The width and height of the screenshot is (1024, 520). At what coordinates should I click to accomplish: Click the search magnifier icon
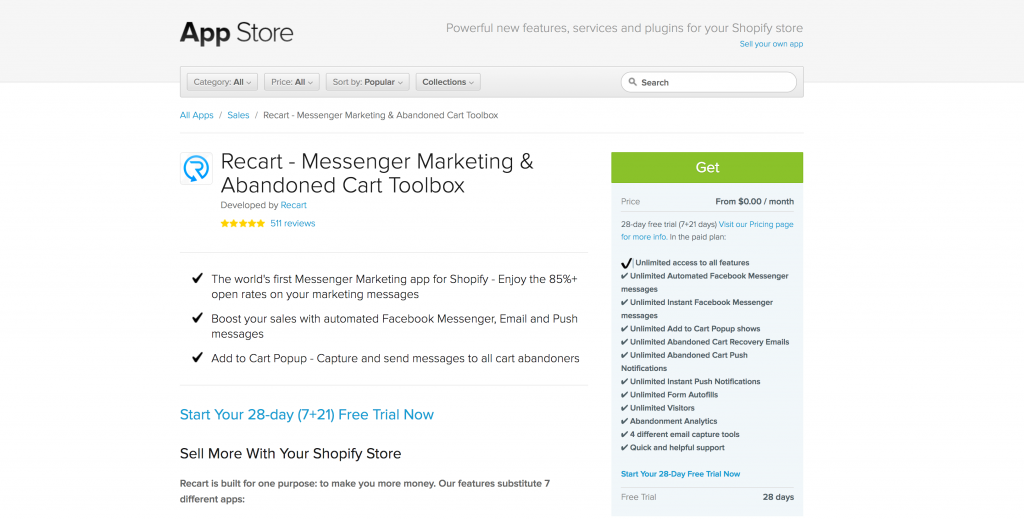coord(632,82)
